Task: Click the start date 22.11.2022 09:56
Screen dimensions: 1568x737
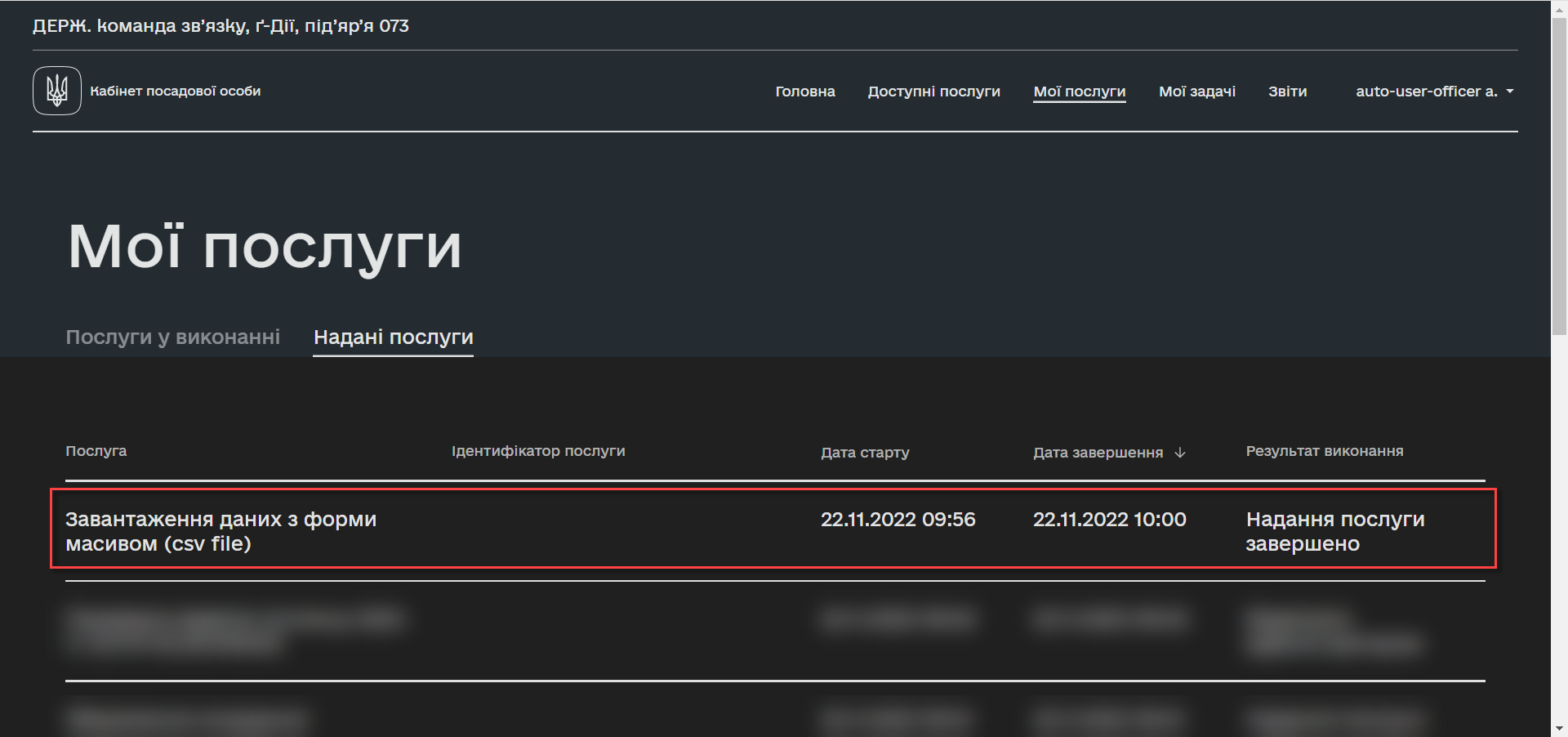Action: 898,520
